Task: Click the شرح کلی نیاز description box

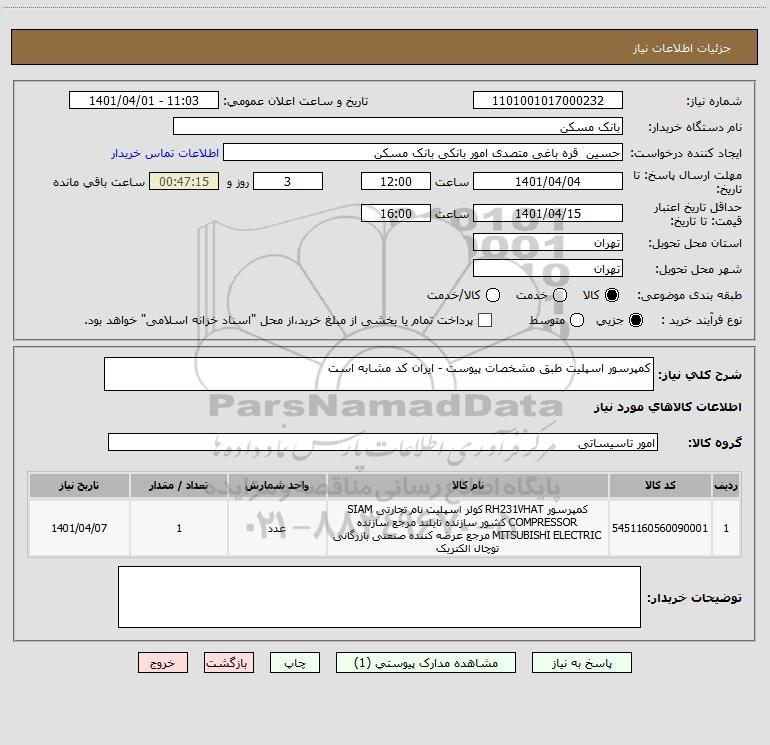Action: tap(379, 374)
